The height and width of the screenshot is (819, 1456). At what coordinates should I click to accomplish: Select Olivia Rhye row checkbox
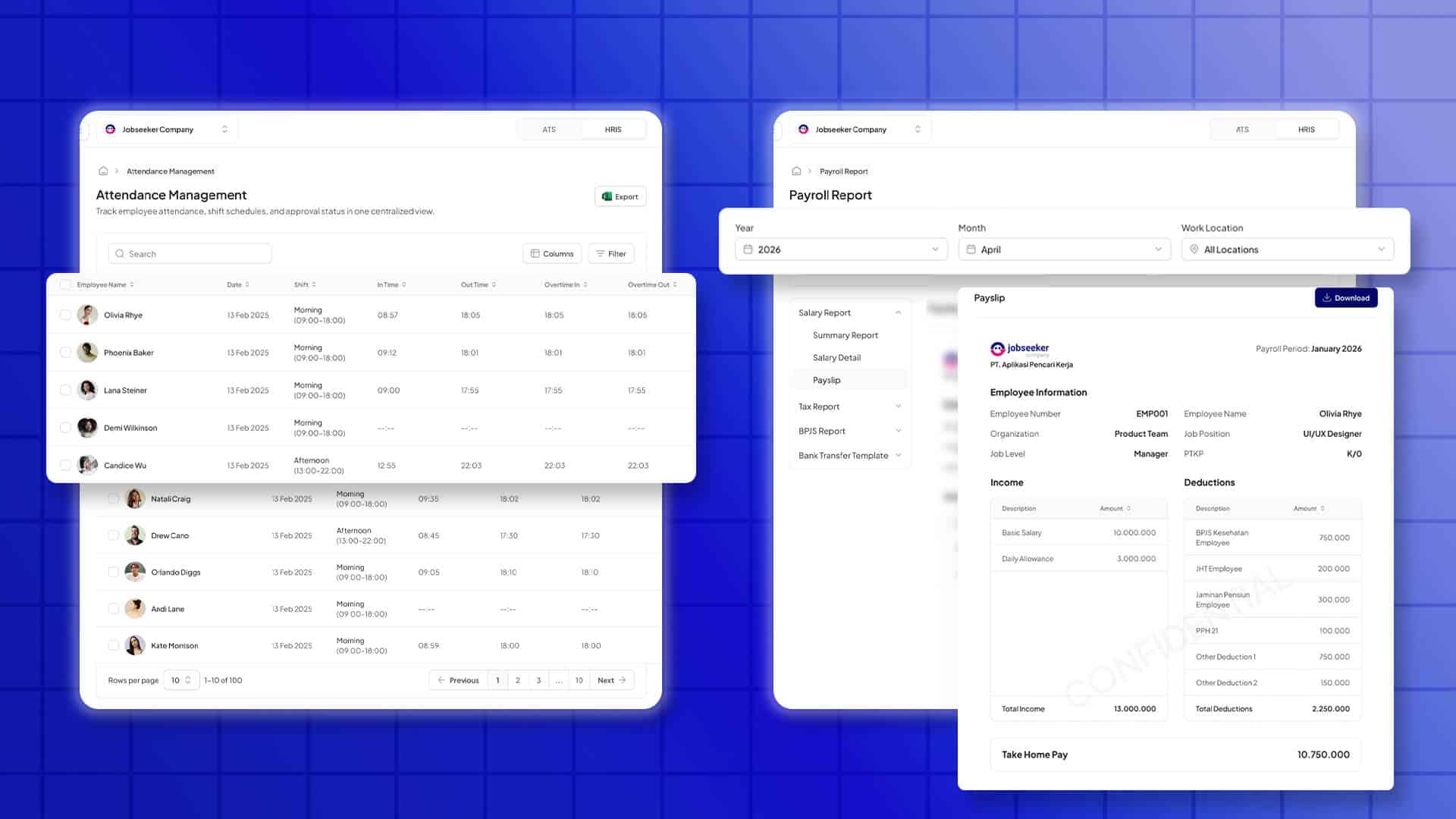tap(65, 315)
